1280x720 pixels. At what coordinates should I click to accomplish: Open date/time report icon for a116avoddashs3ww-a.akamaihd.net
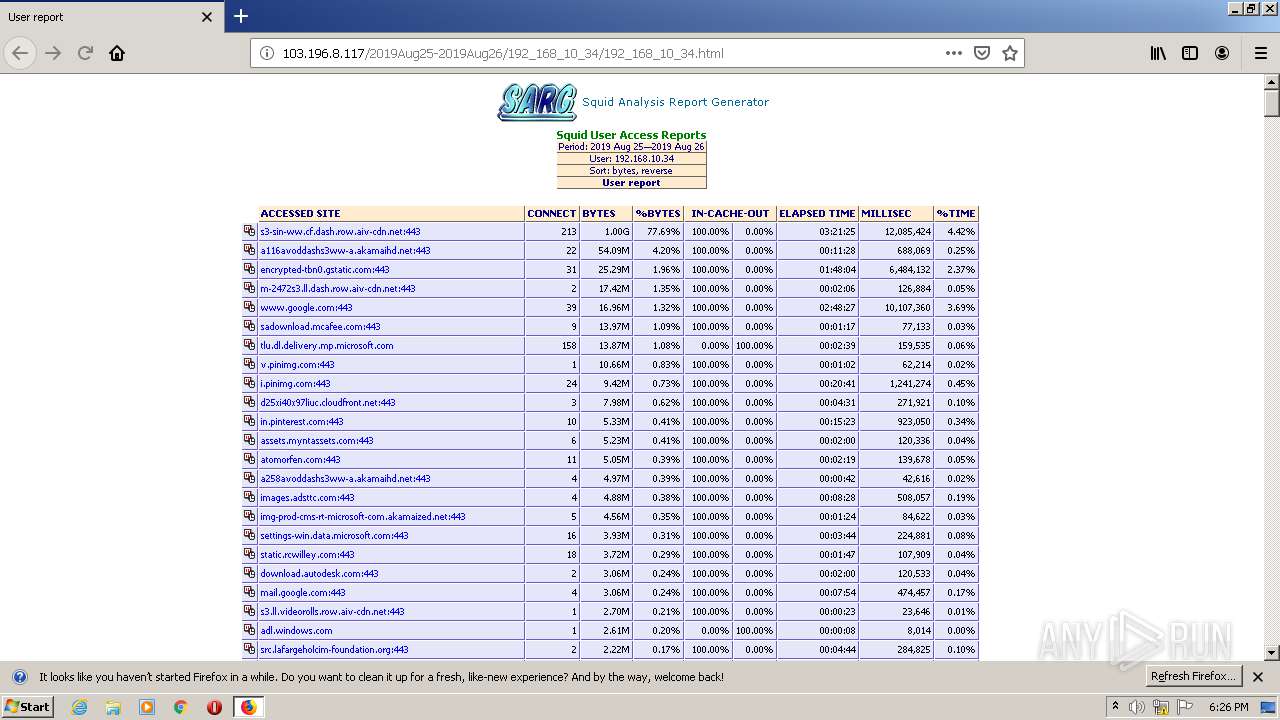249,250
